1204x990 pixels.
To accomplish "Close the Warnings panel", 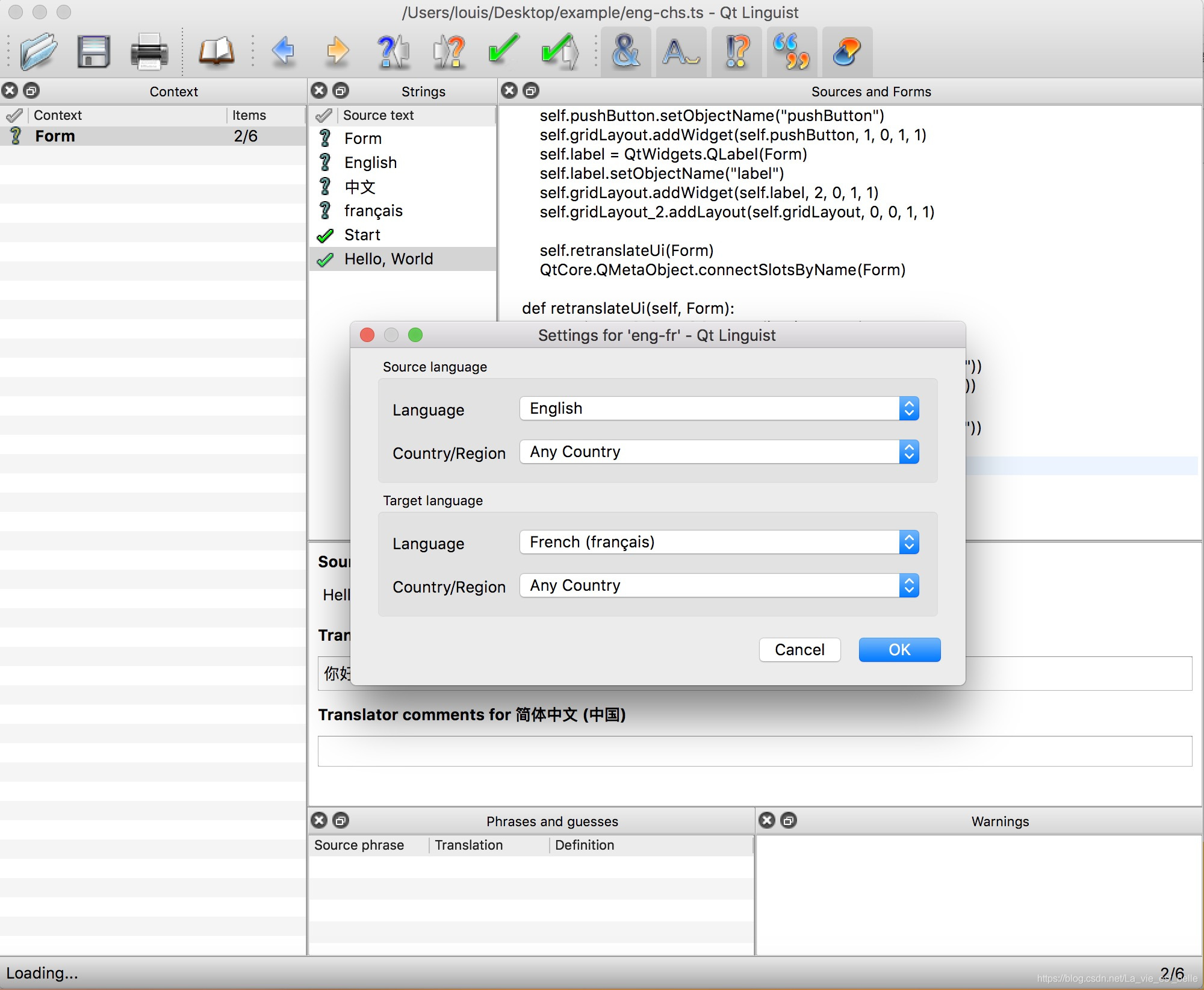I will pos(766,820).
